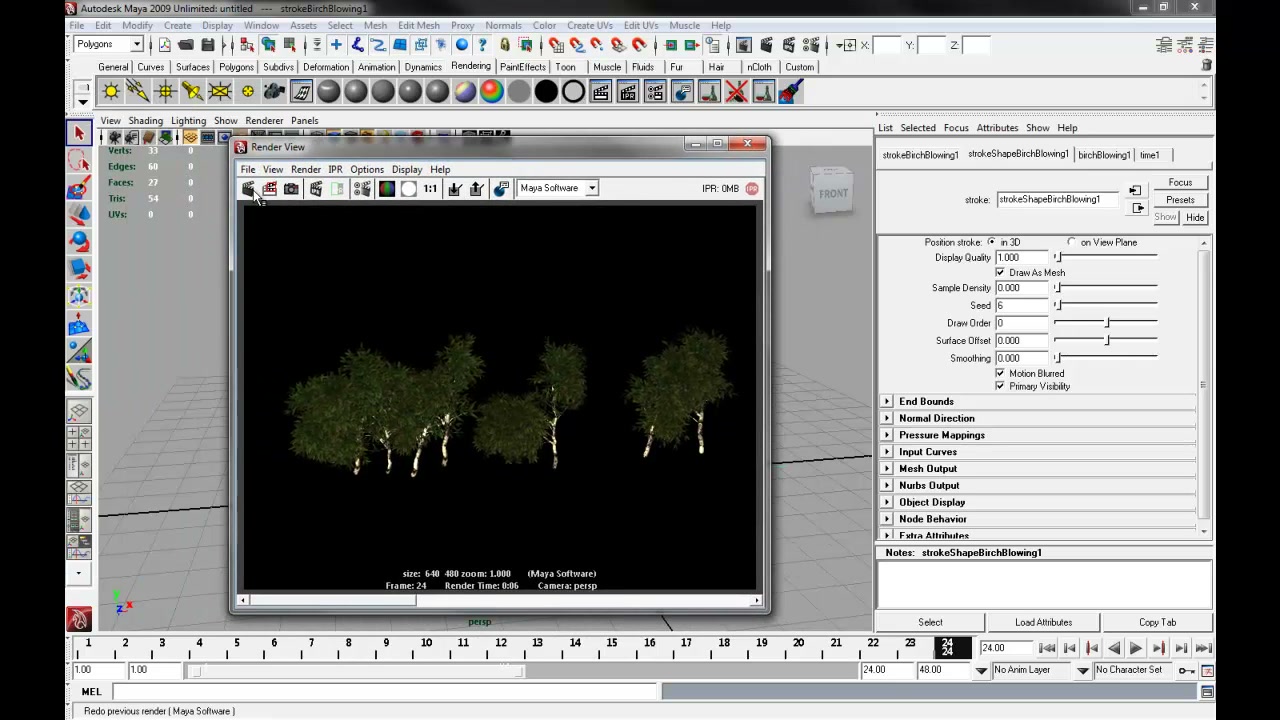Click the lock selection padlock icon

[x=505, y=45]
